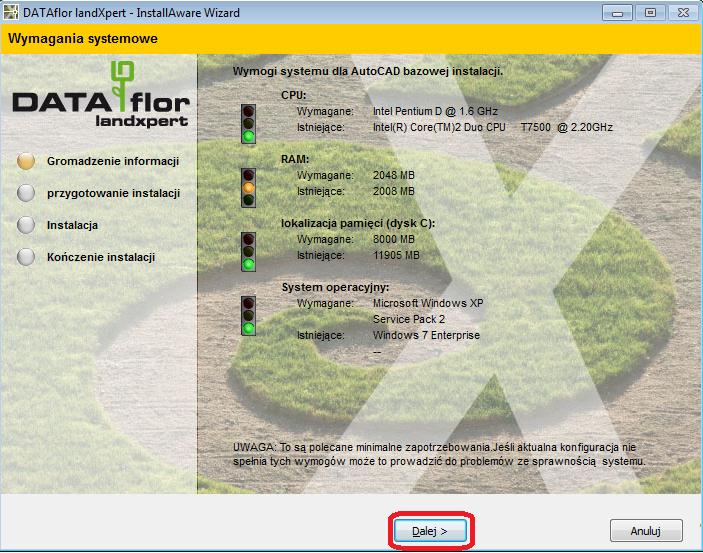Click the UWAGA warning note text
This screenshot has width=703, height=553.
pyautogui.click(x=439, y=454)
